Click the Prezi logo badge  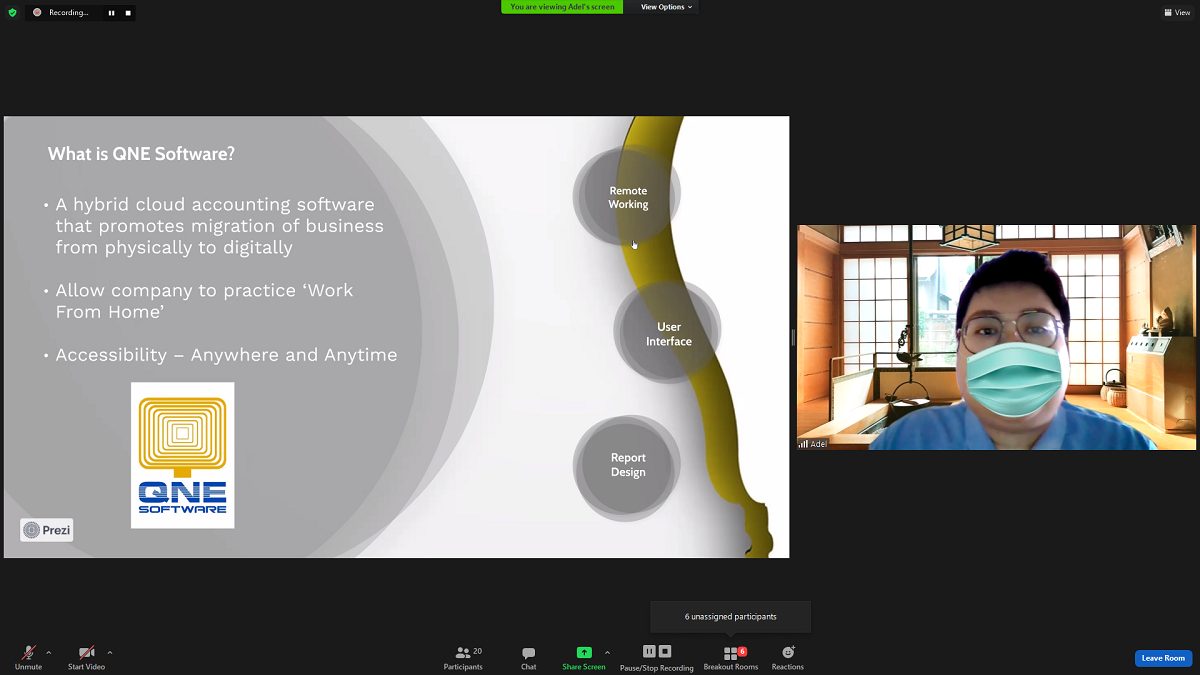47,530
